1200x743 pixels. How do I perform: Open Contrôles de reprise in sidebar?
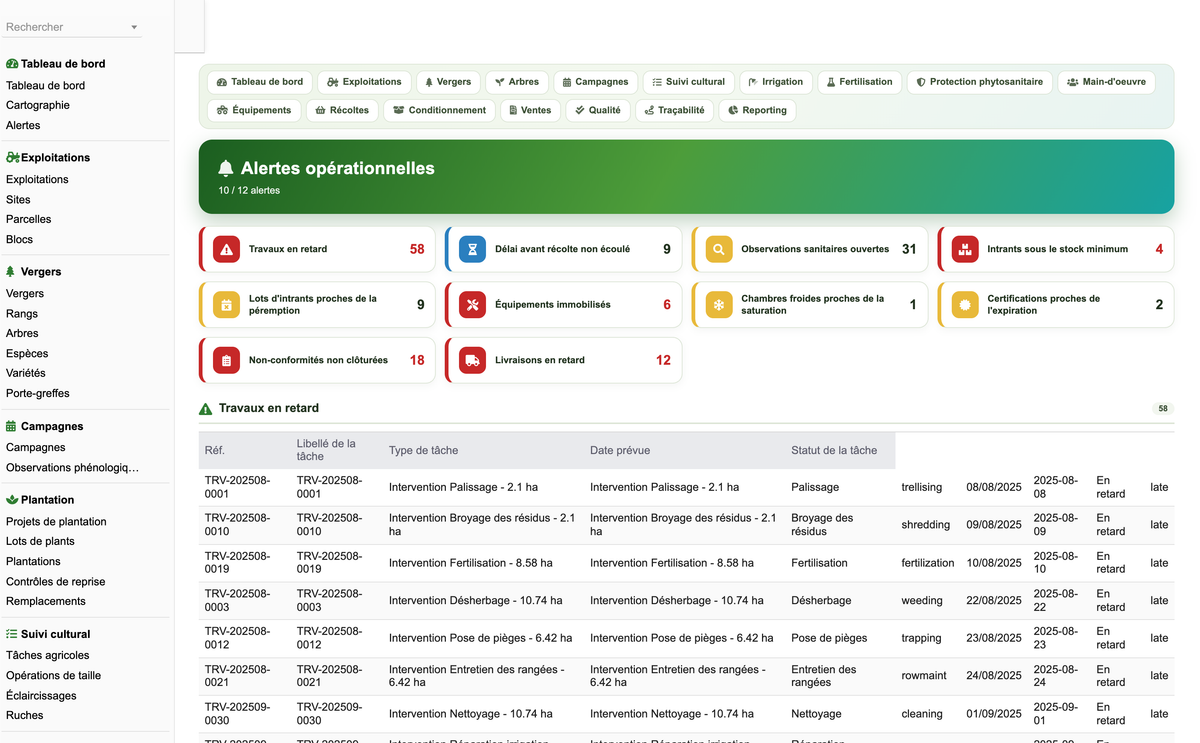click(55, 581)
